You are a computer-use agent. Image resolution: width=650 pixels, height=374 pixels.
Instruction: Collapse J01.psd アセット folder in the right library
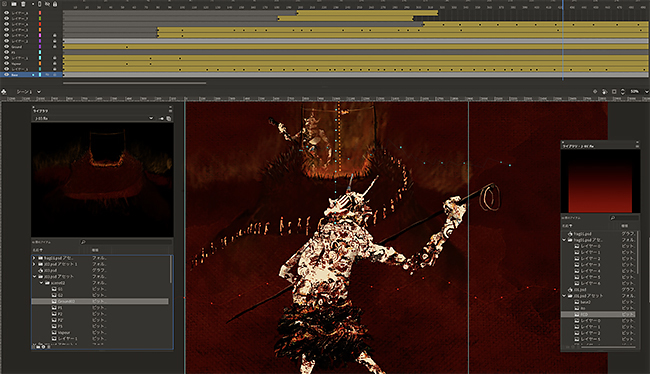pyautogui.click(x=564, y=296)
